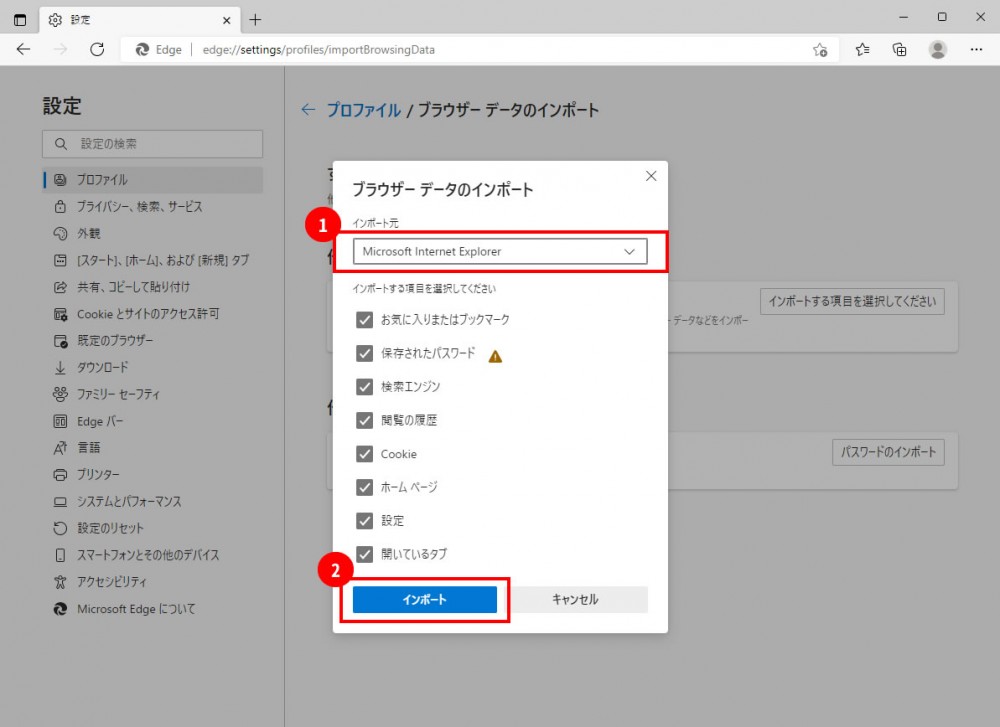Screen dimensions: 1000x727
Task: Click インポートする項目を選択してください button
Action: pos(852,301)
